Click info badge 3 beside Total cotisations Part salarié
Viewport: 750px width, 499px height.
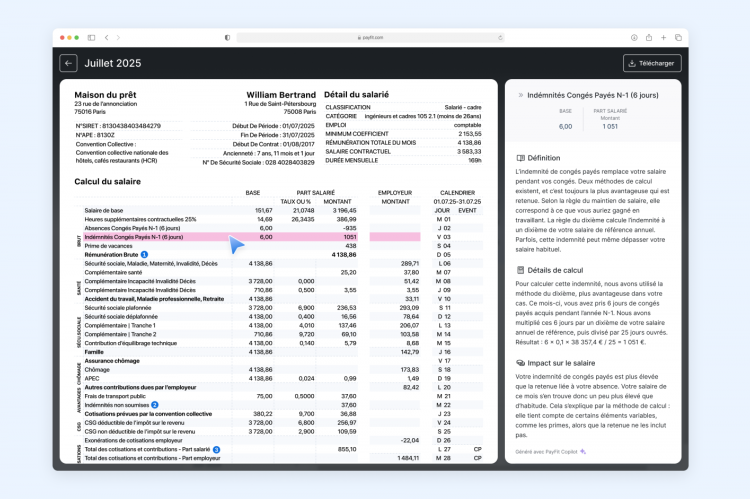pos(216,450)
